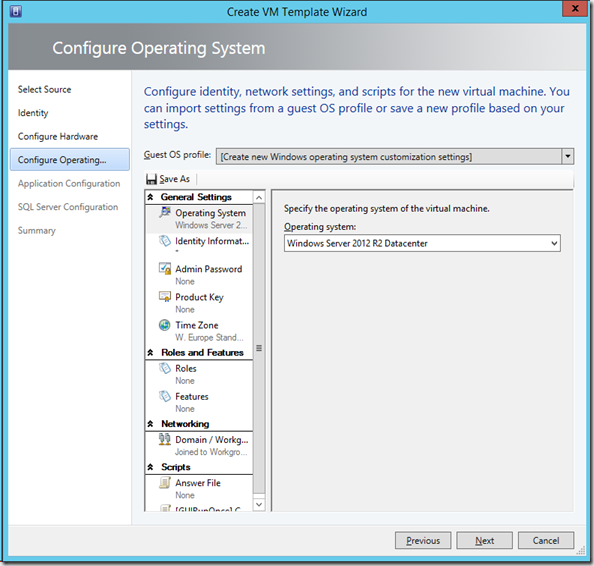Collapse the General Settings section
Image resolution: width=594 pixels, height=566 pixels.
[x=150, y=197]
